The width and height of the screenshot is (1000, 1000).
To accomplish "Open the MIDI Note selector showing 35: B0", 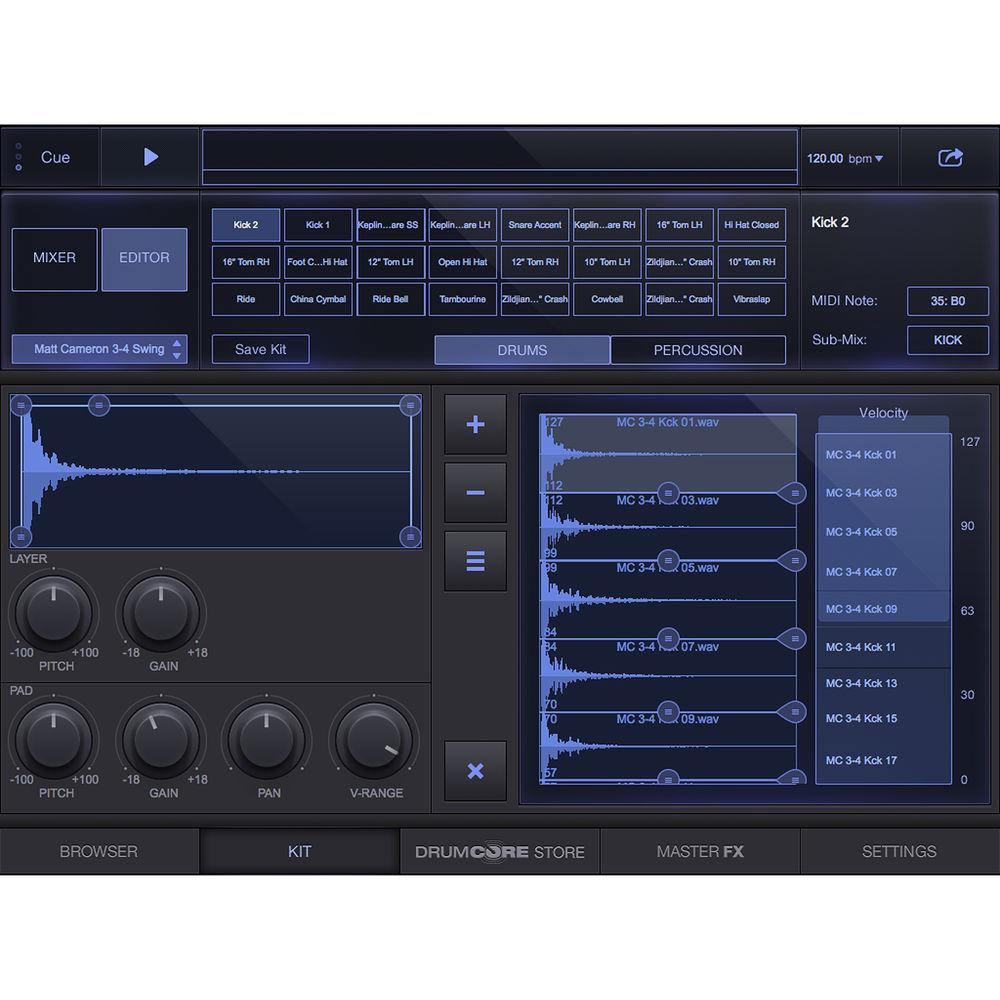I will (948, 301).
